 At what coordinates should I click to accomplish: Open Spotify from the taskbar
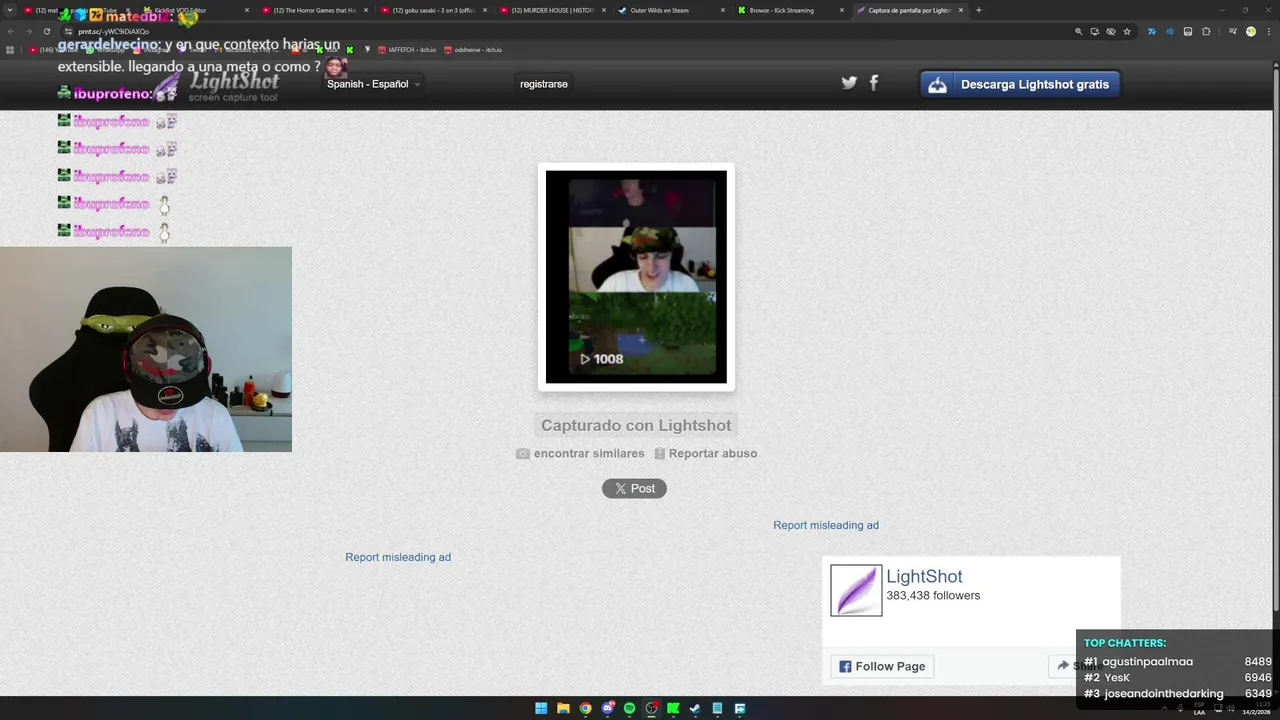tap(629, 708)
